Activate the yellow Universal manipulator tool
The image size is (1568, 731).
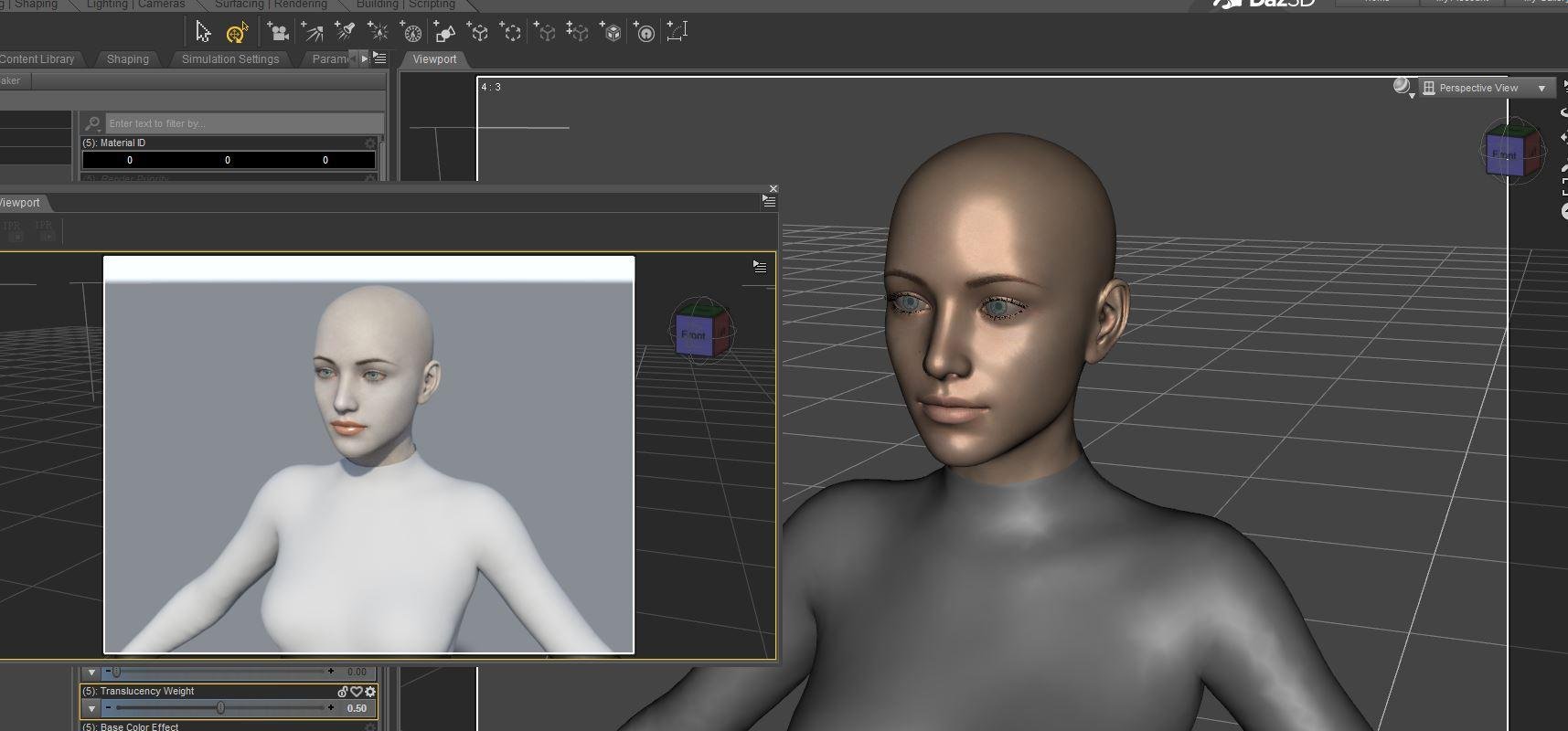click(237, 33)
